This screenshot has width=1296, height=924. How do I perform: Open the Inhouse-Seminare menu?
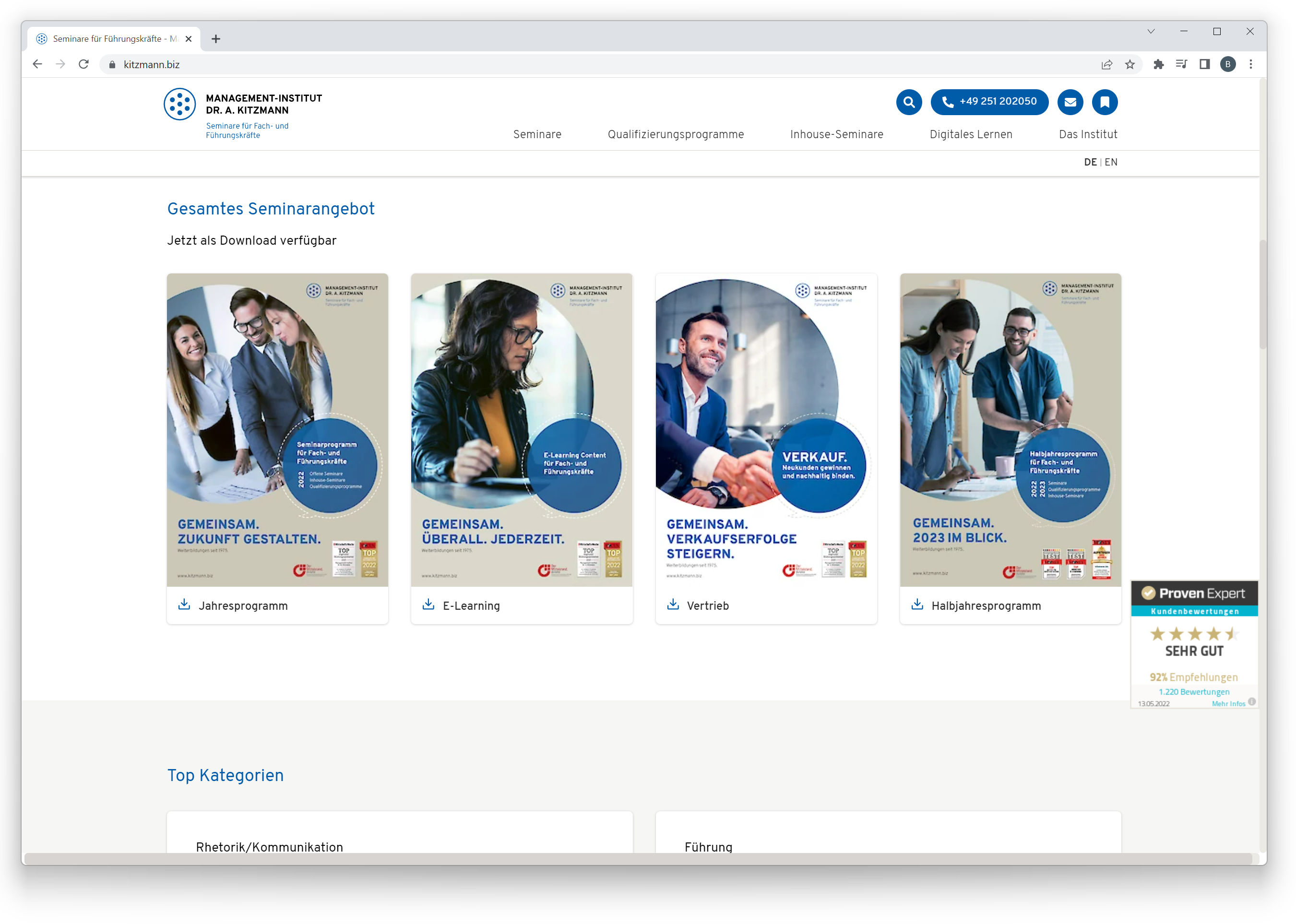(x=836, y=134)
